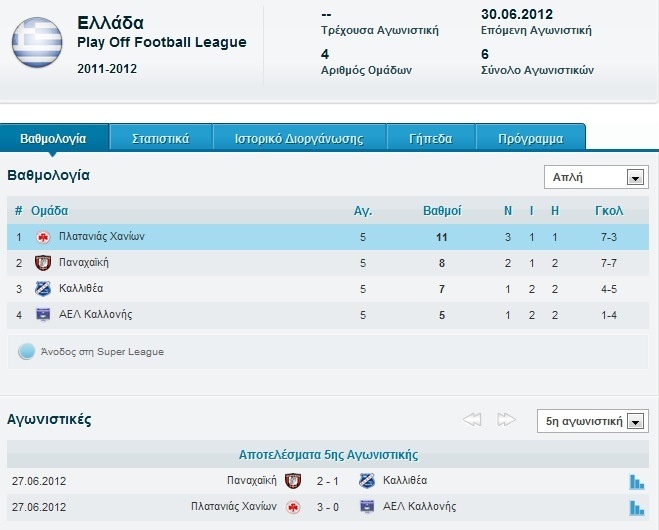Screen dimensions: 659x530
Task: Click the Γκολ column header
Action: pyautogui.click(x=608, y=211)
